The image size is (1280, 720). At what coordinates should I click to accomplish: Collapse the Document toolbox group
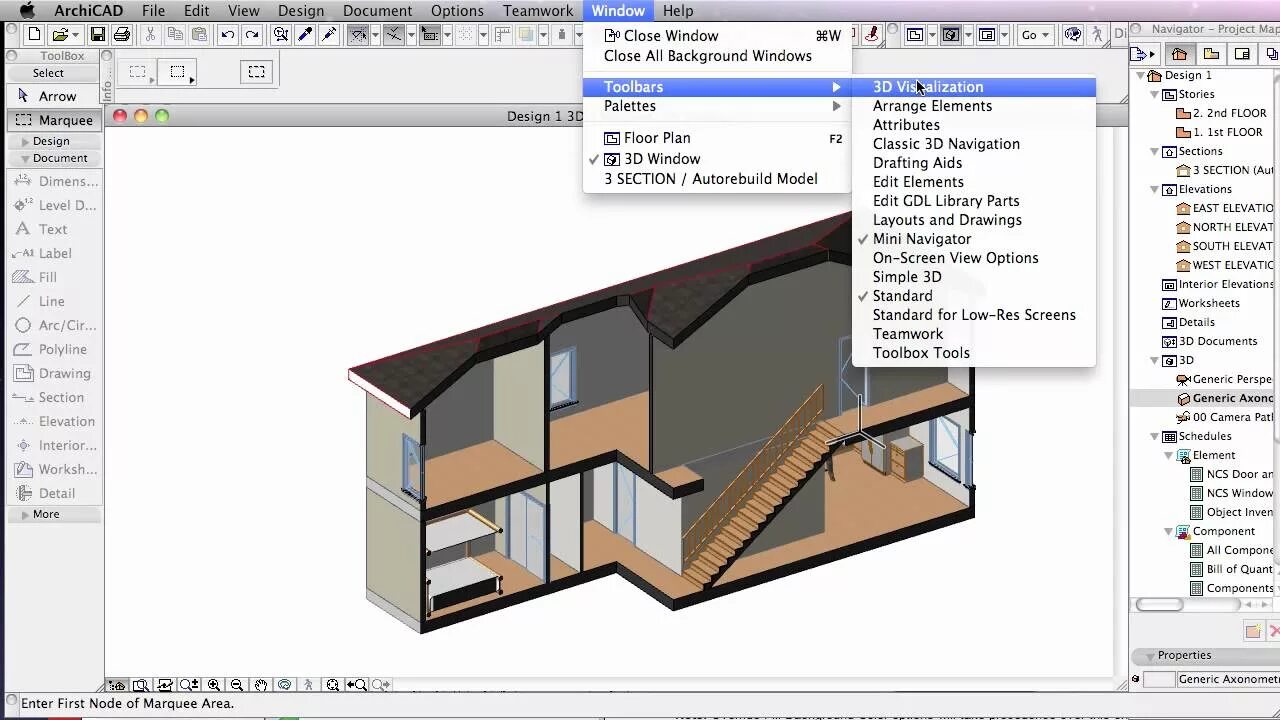pyautogui.click(x=25, y=159)
